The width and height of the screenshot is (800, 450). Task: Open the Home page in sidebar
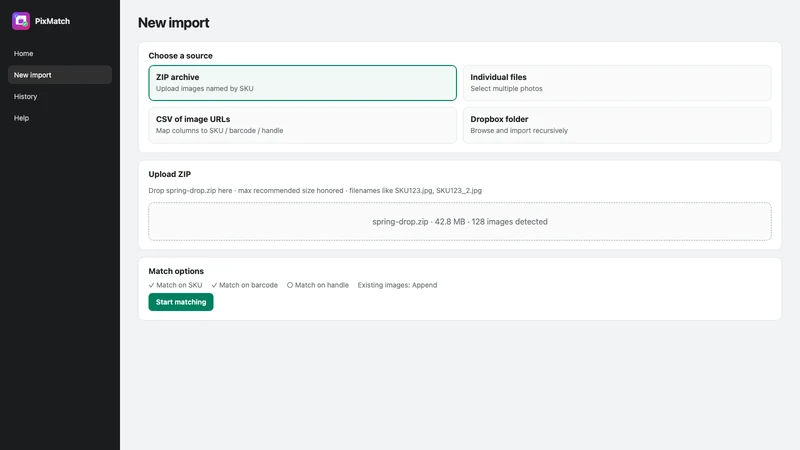pyautogui.click(x=60, y=54)
